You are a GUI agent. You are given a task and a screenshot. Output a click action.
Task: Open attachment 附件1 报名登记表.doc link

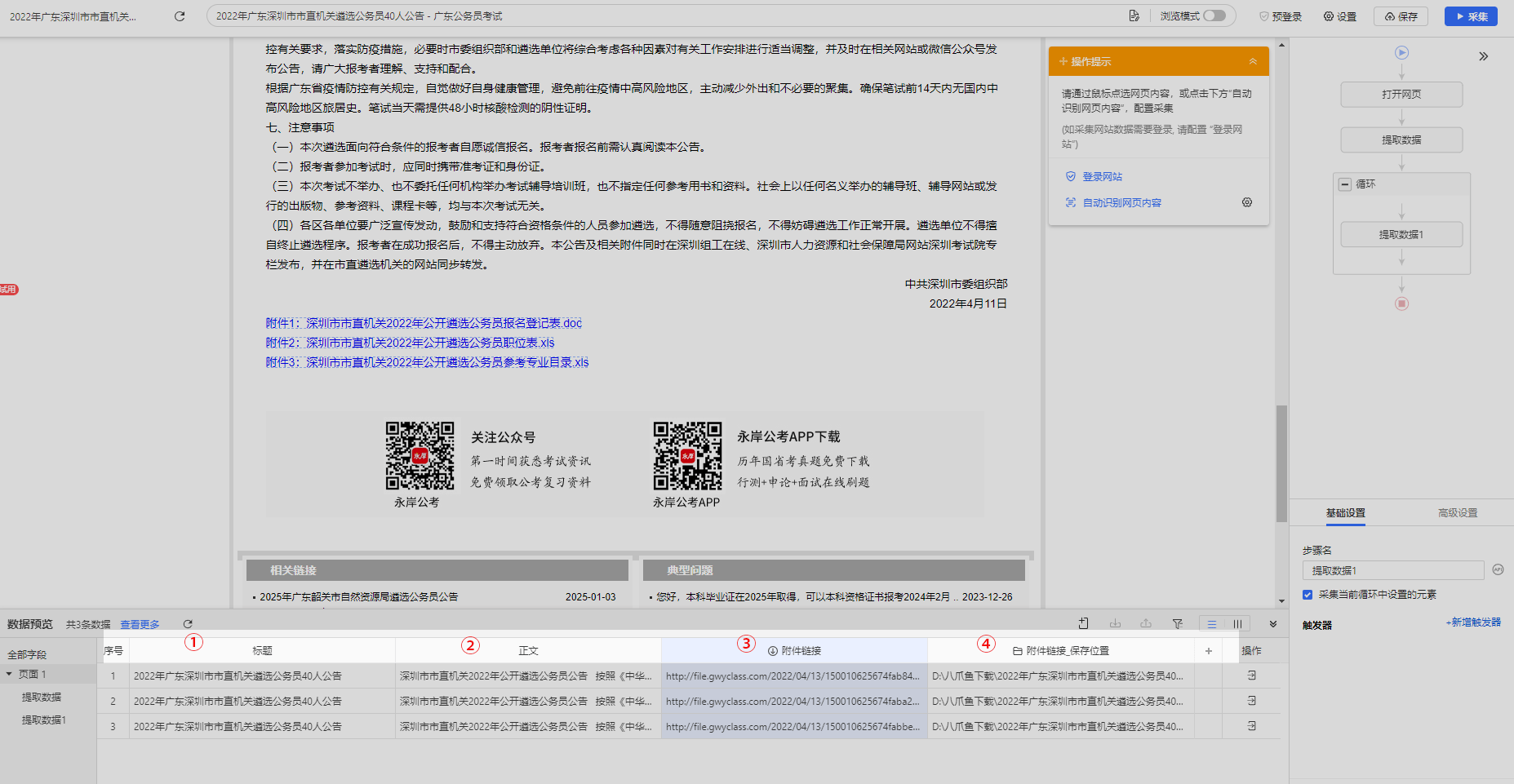tap(424, 323)
